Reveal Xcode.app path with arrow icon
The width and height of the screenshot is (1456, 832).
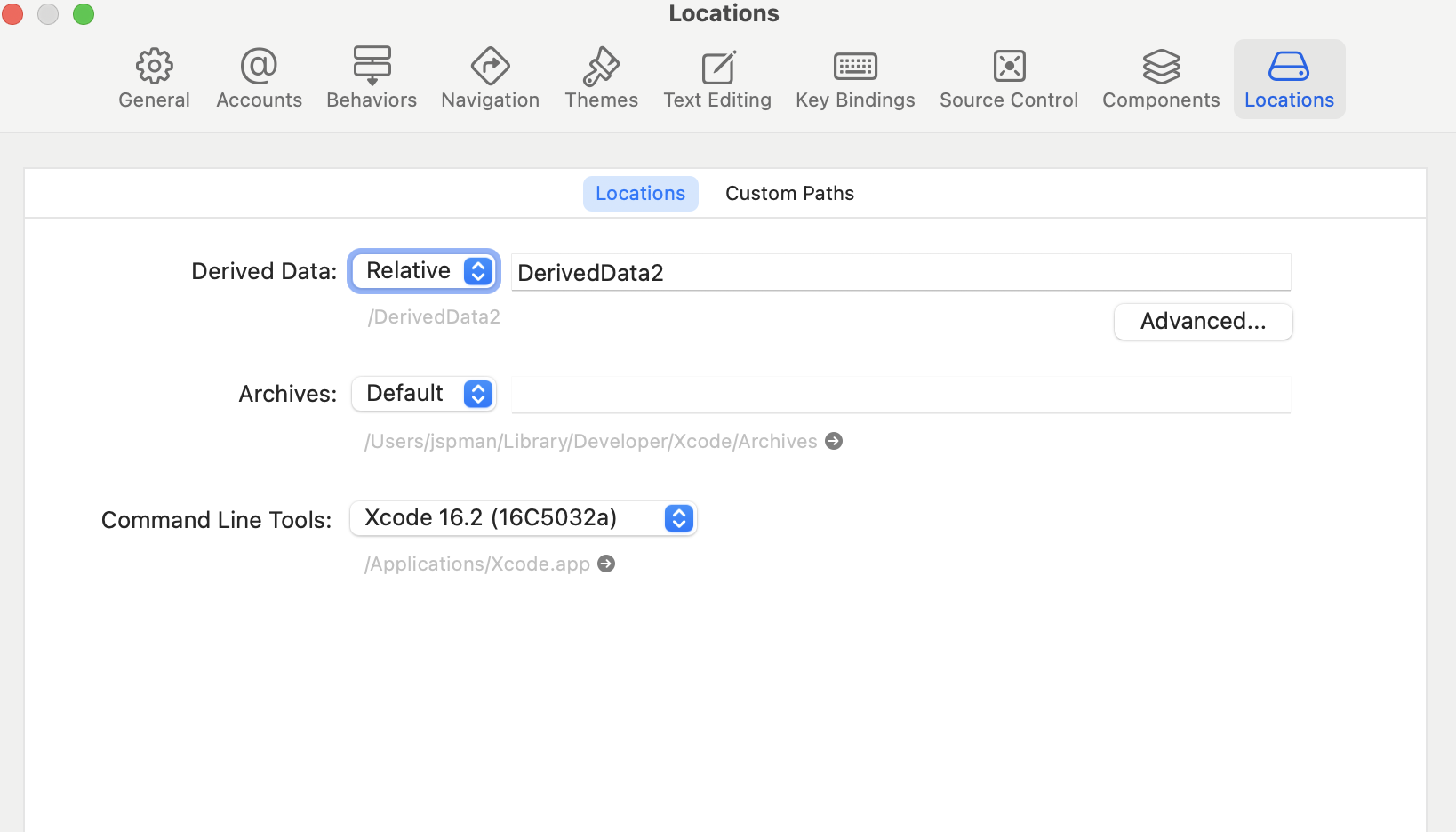coord(606,564)
